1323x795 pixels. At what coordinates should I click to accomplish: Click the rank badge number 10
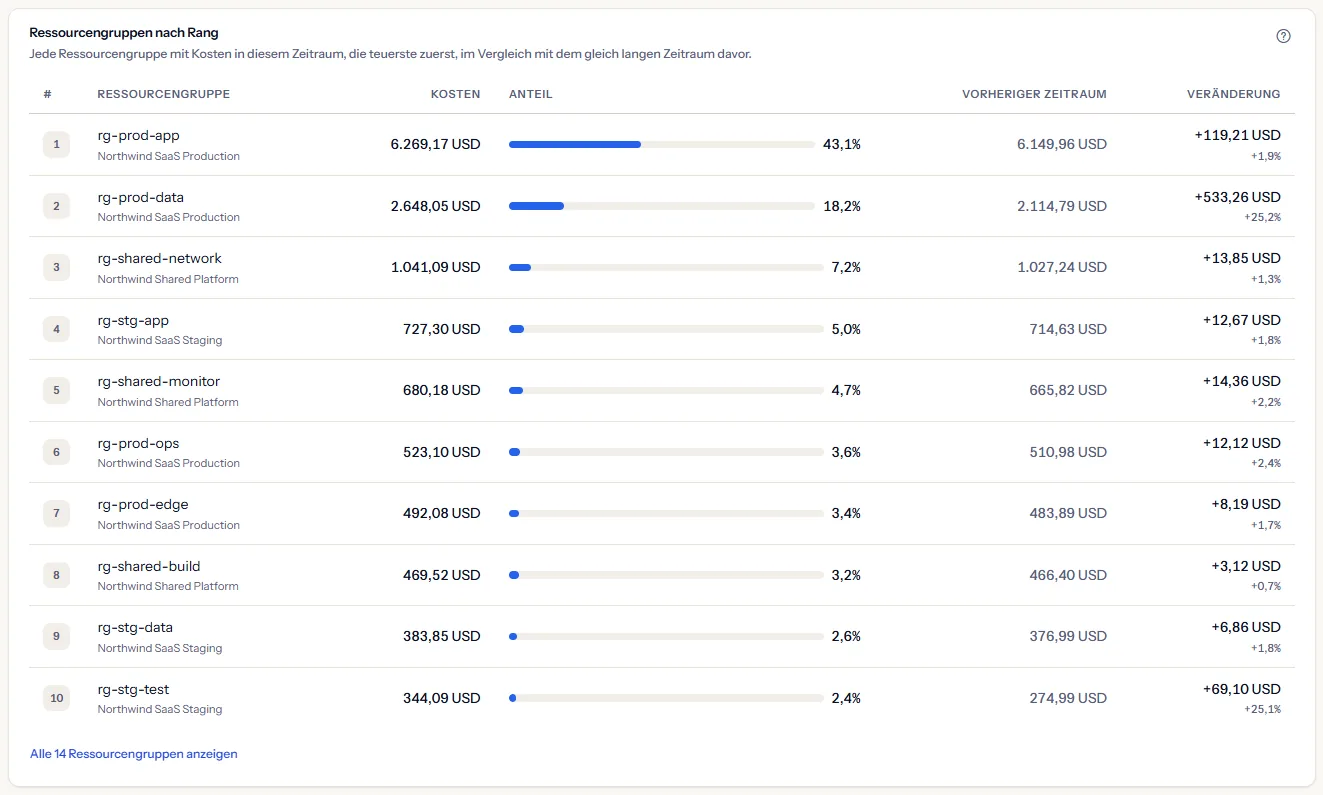(x=56, y=698)
